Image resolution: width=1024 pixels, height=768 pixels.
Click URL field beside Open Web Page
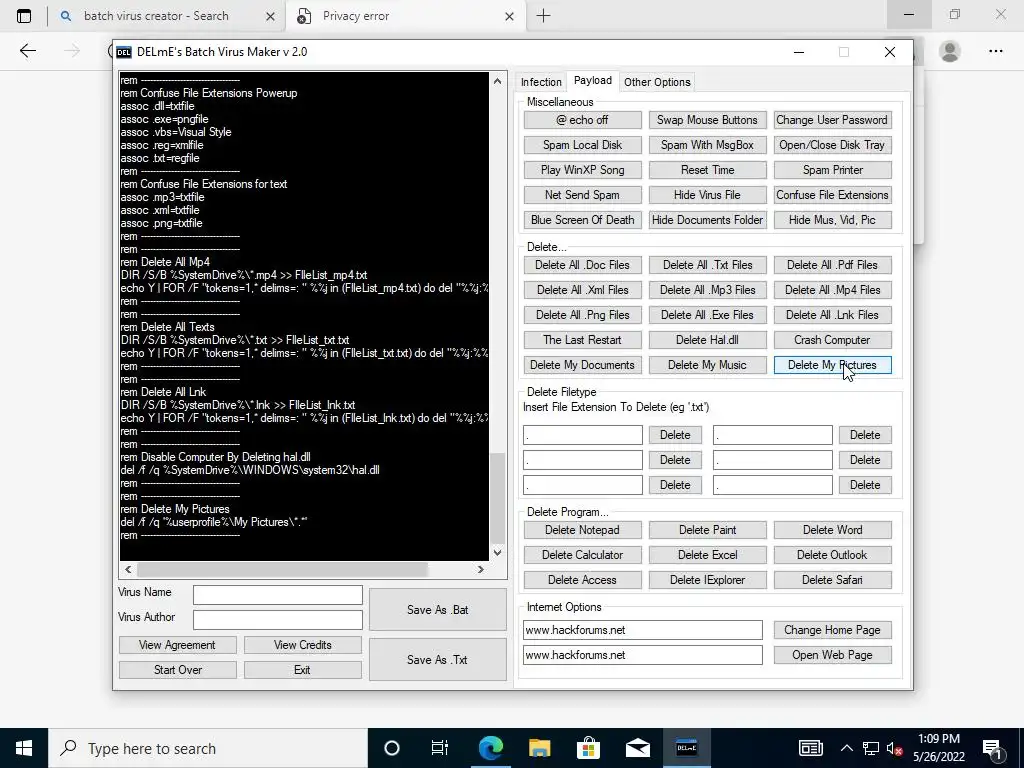643,655
